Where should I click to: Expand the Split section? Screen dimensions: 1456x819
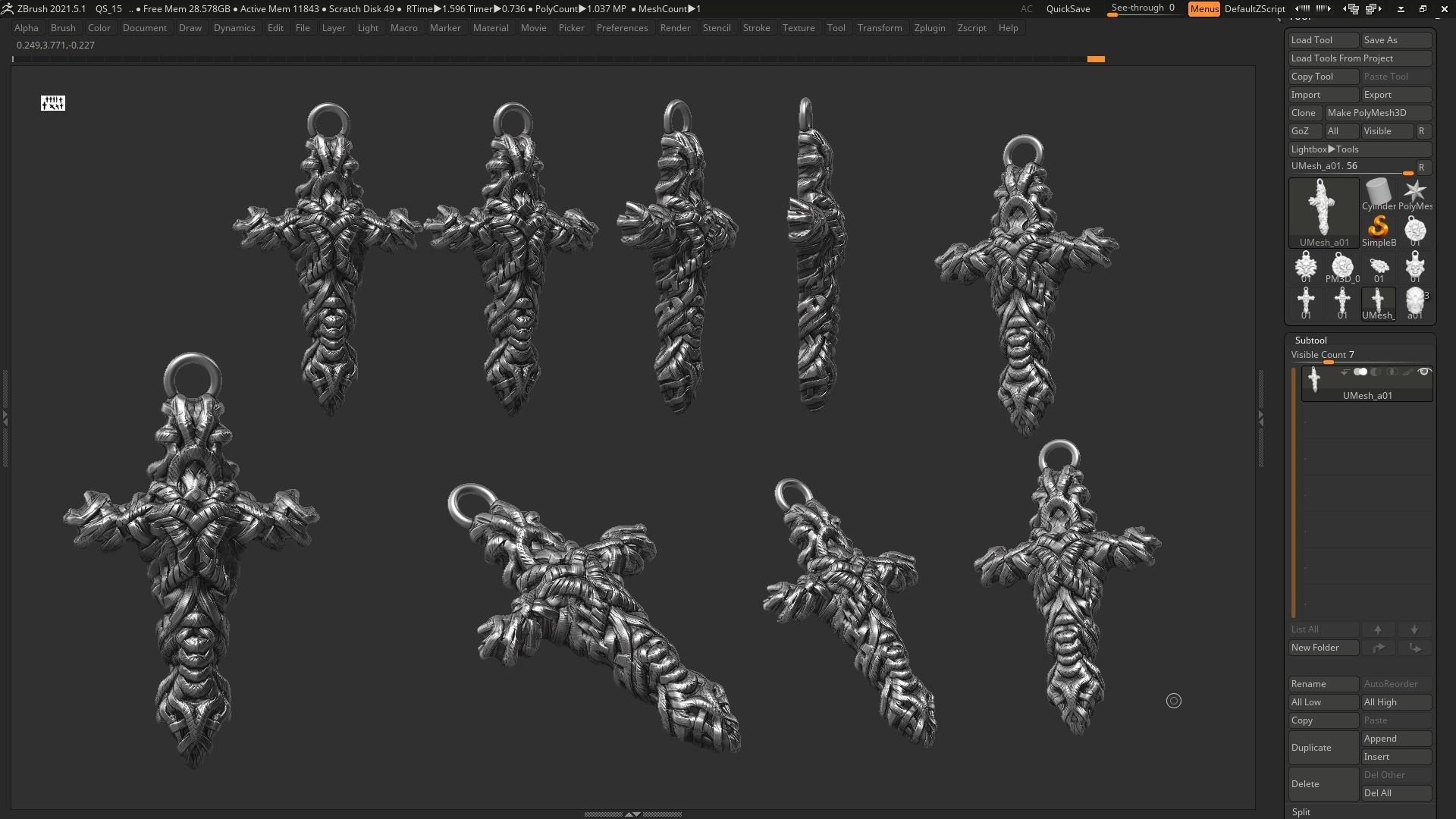pyautogui.click(x=1301, y=811)
